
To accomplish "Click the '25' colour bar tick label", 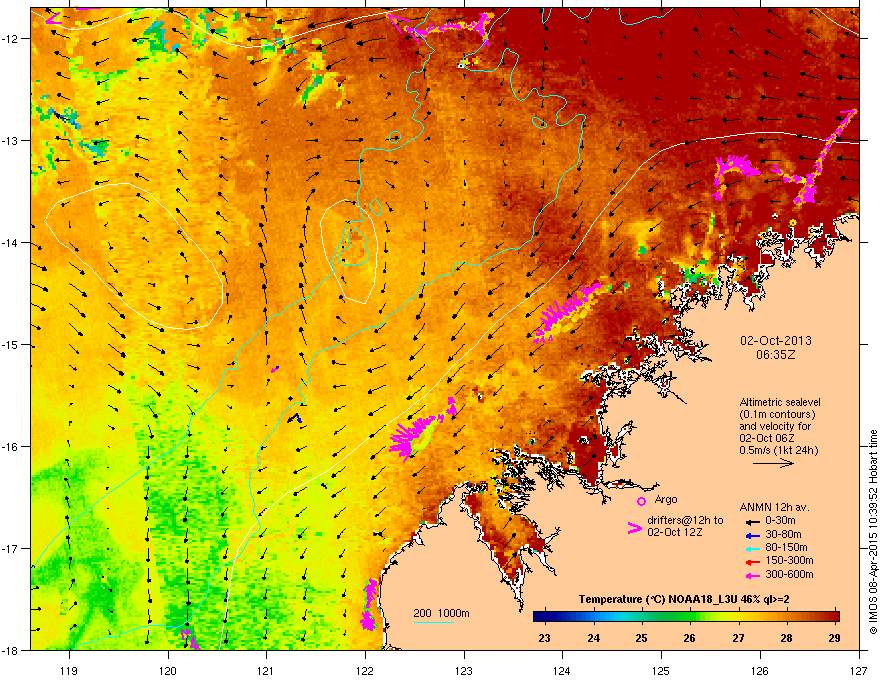I will pos(641,638).
